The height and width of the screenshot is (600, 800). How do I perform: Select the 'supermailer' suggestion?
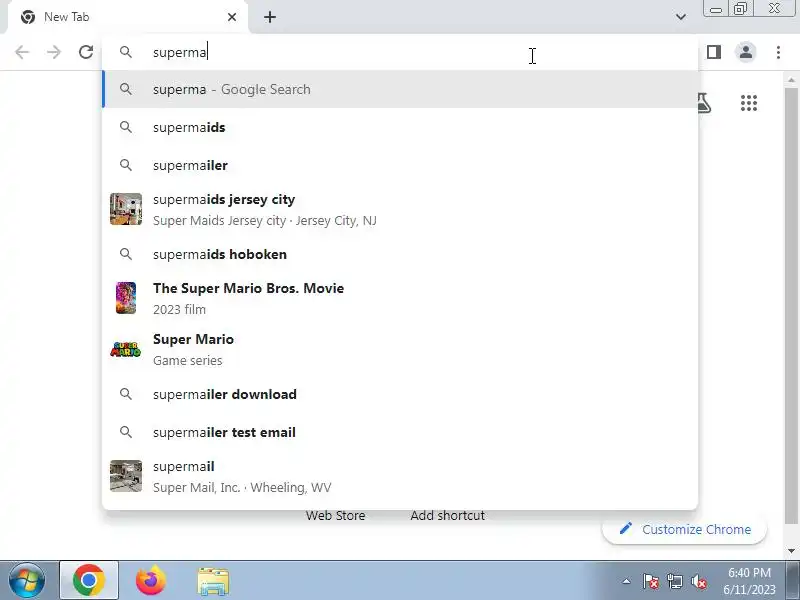pos(400,165)
